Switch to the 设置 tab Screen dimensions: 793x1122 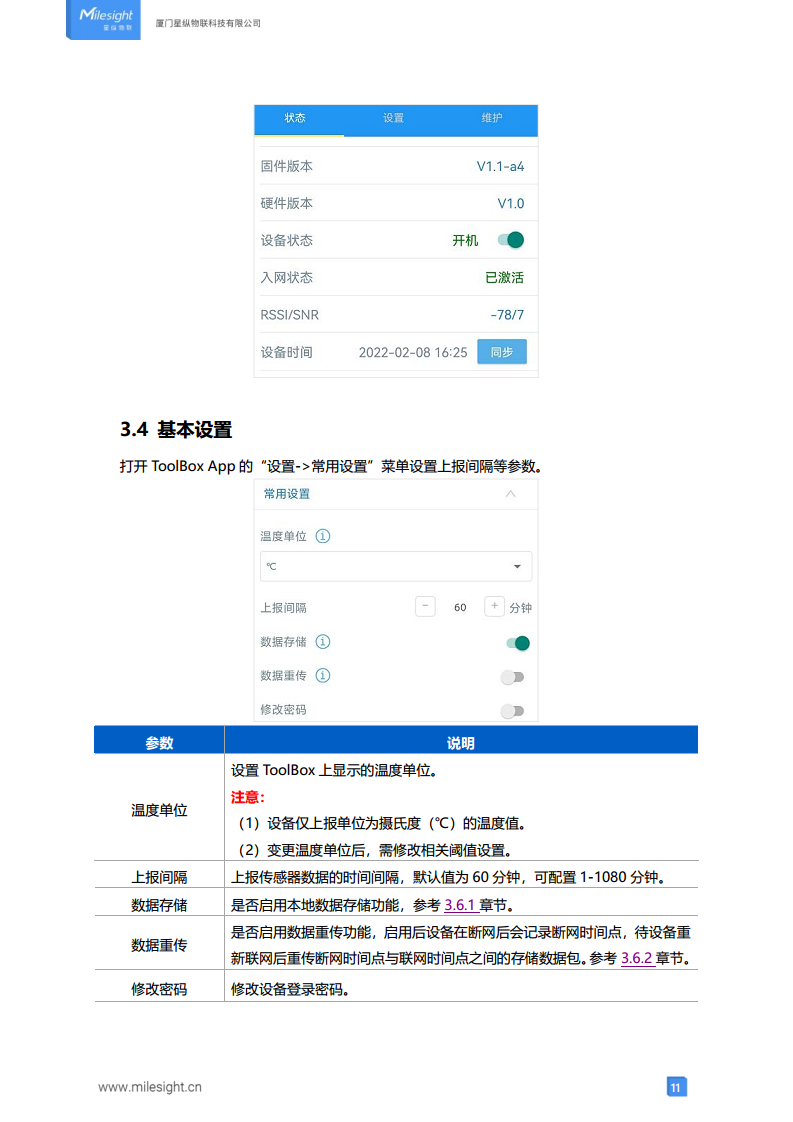pyautogui.click(x=393, y=118)
